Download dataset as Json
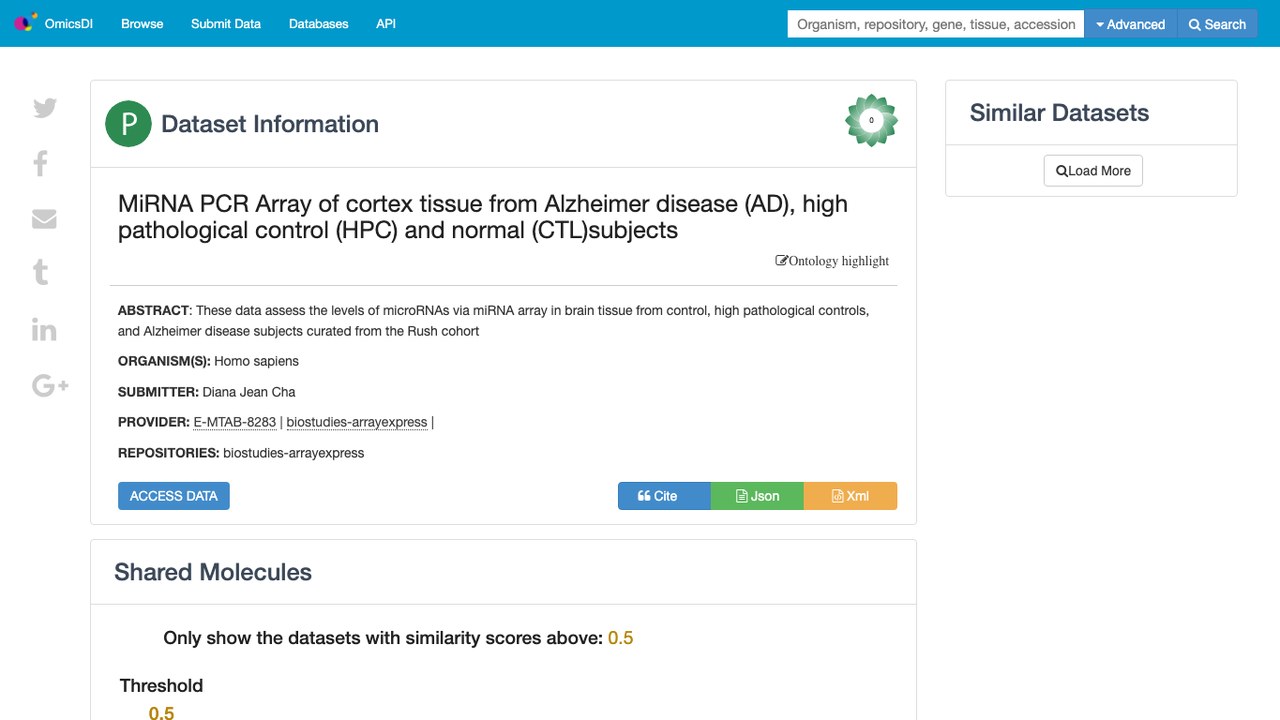Screen dimensions: 1280x720 (757, 496)
